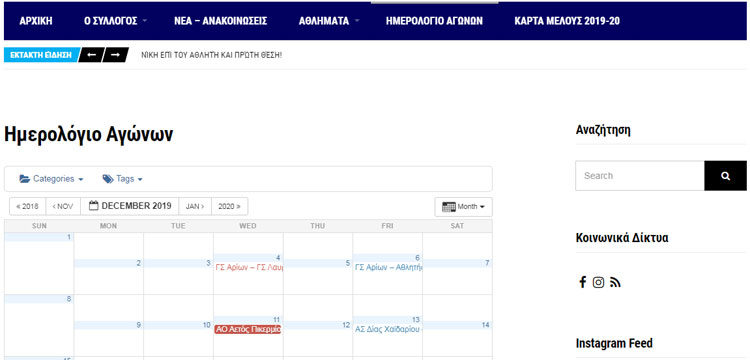Open the Instagram social icon
Viewport: 750px width, 360px height.
598,283
